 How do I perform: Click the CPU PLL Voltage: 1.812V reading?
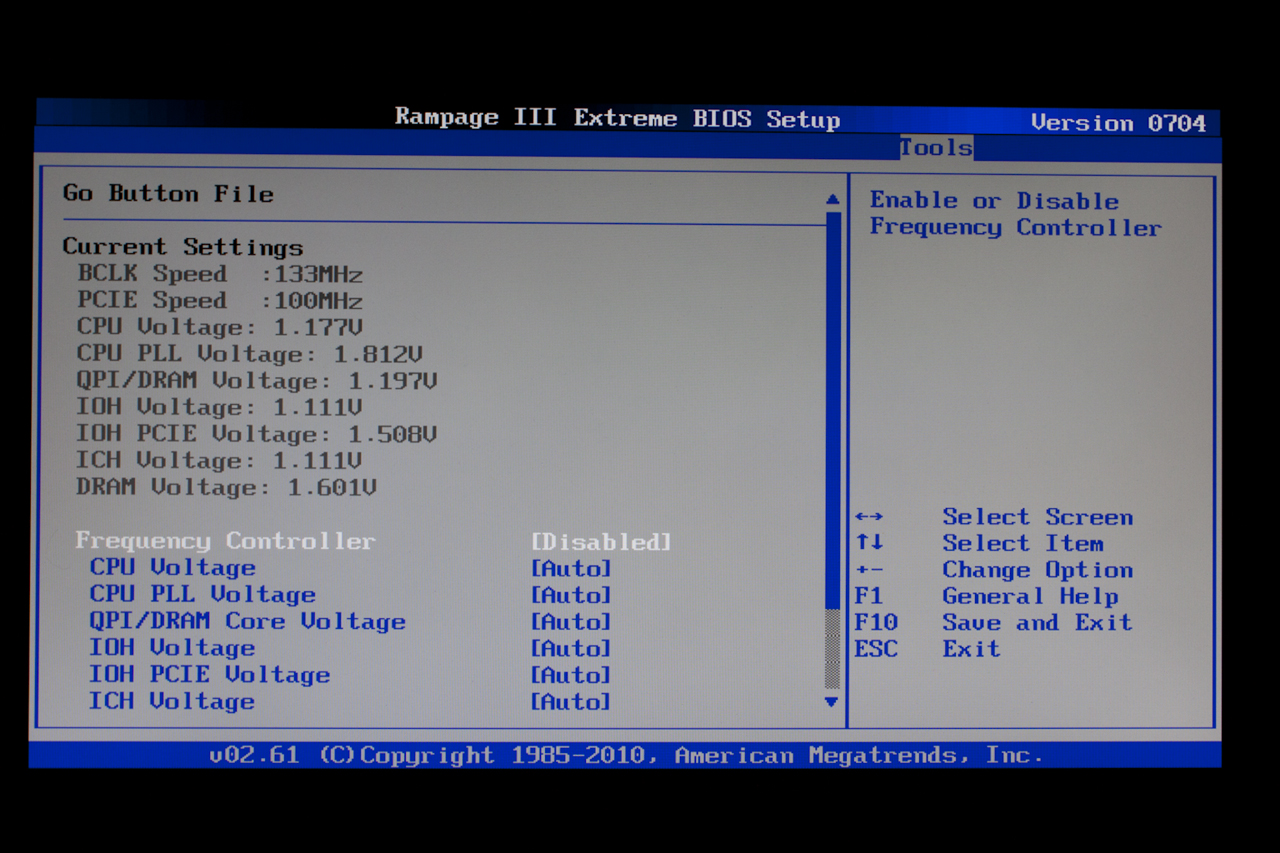[250, 354]
